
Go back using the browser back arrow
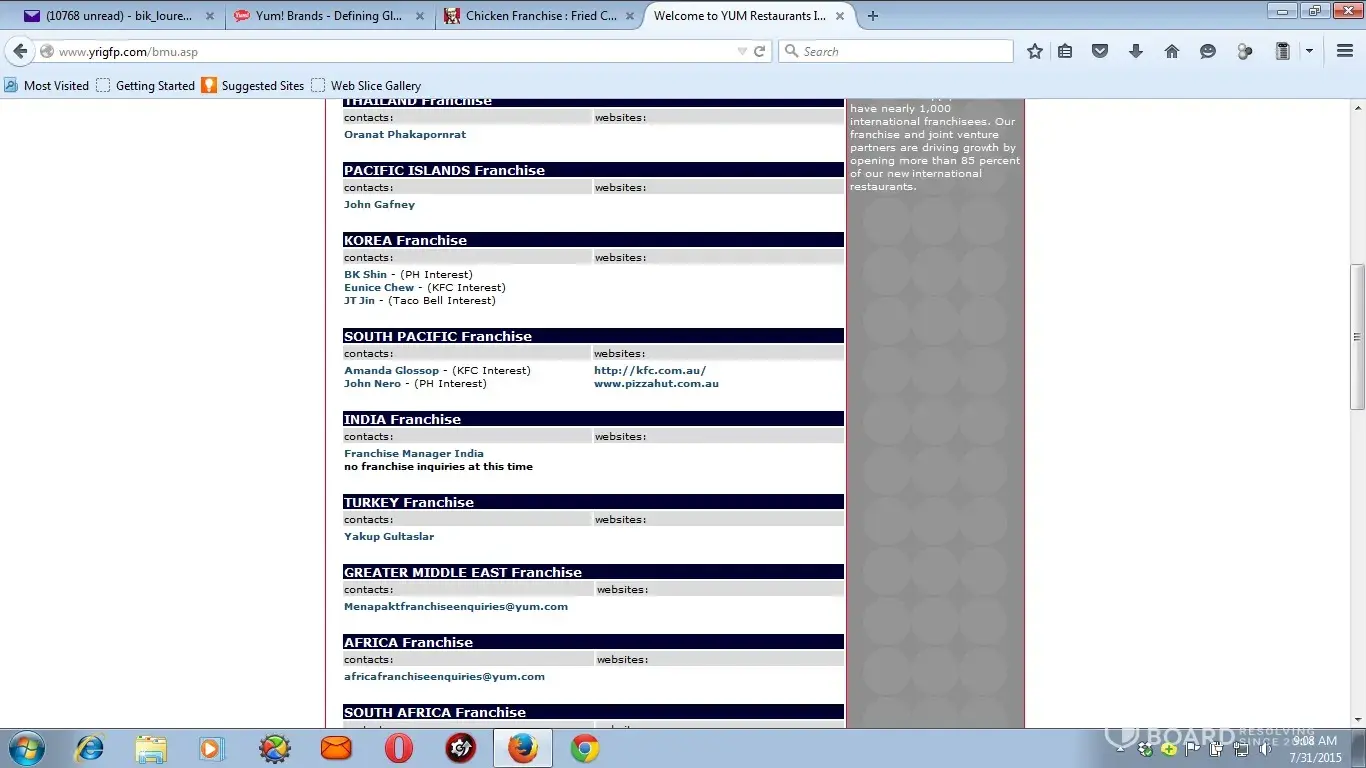click(x=20, y=52)
